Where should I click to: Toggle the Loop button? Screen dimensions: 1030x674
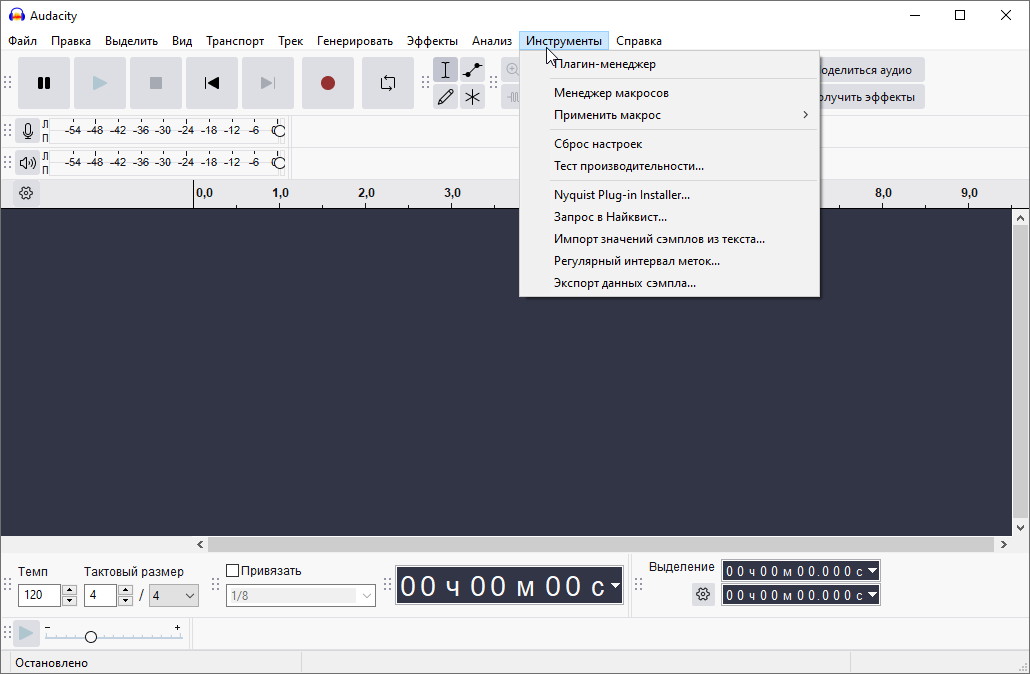(x=388, y=83)
